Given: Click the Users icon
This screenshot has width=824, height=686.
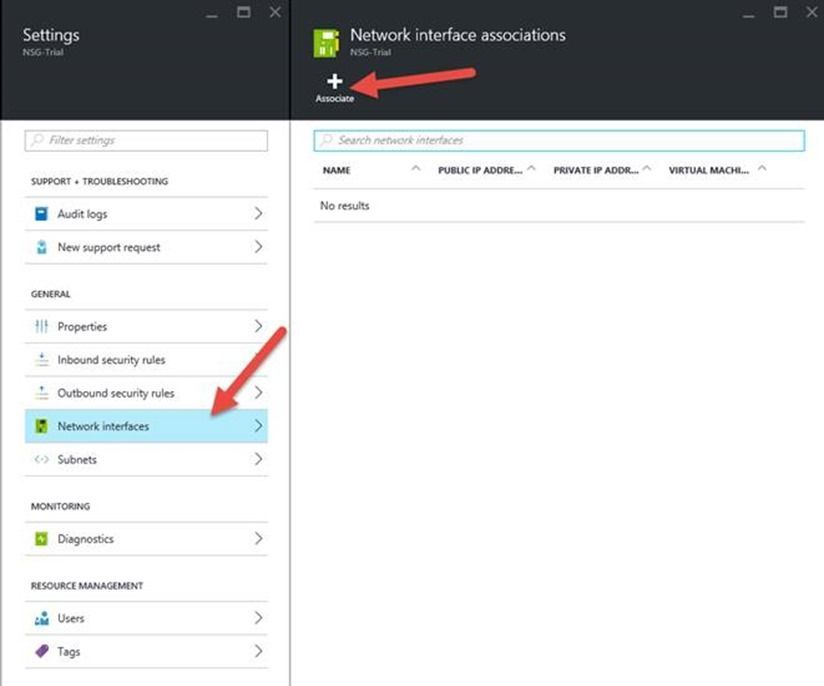Looking at the screenshot, I should (42, 618).
